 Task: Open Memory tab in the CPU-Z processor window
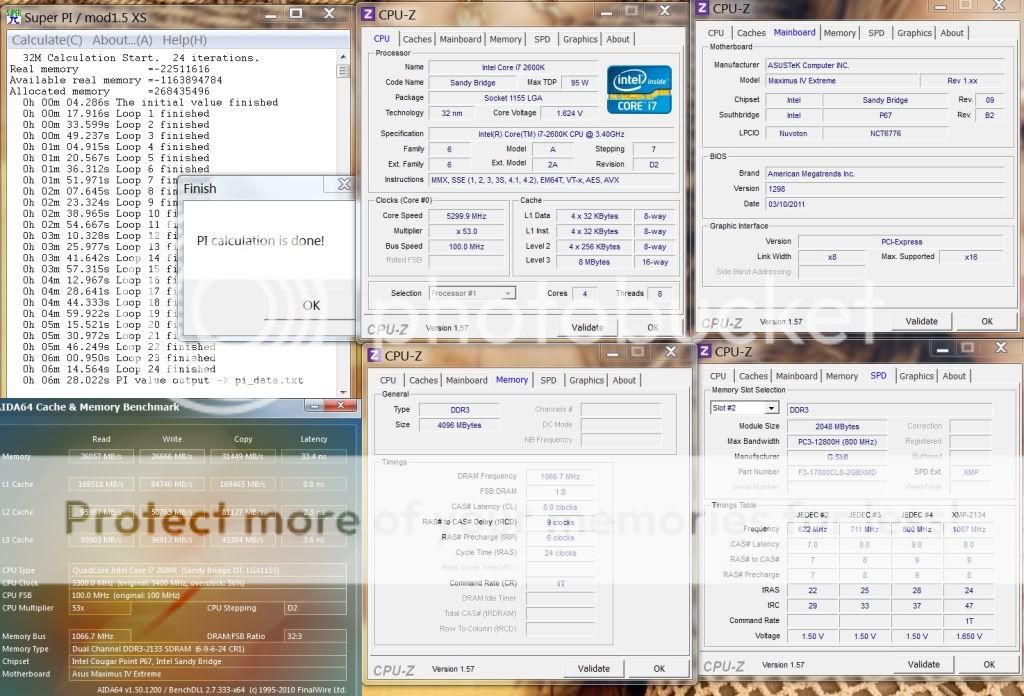click(x=505, y=39)
